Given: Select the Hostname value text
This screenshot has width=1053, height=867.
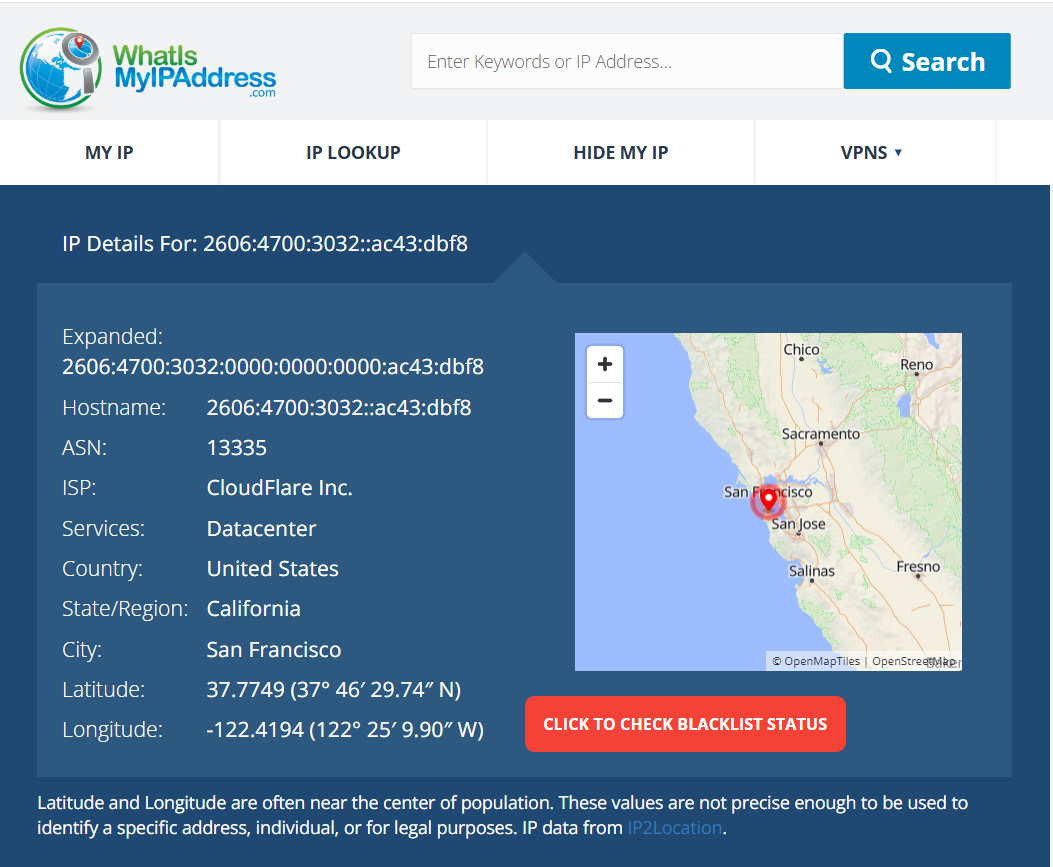Looking at the screenshot, I should coord(338,408).
